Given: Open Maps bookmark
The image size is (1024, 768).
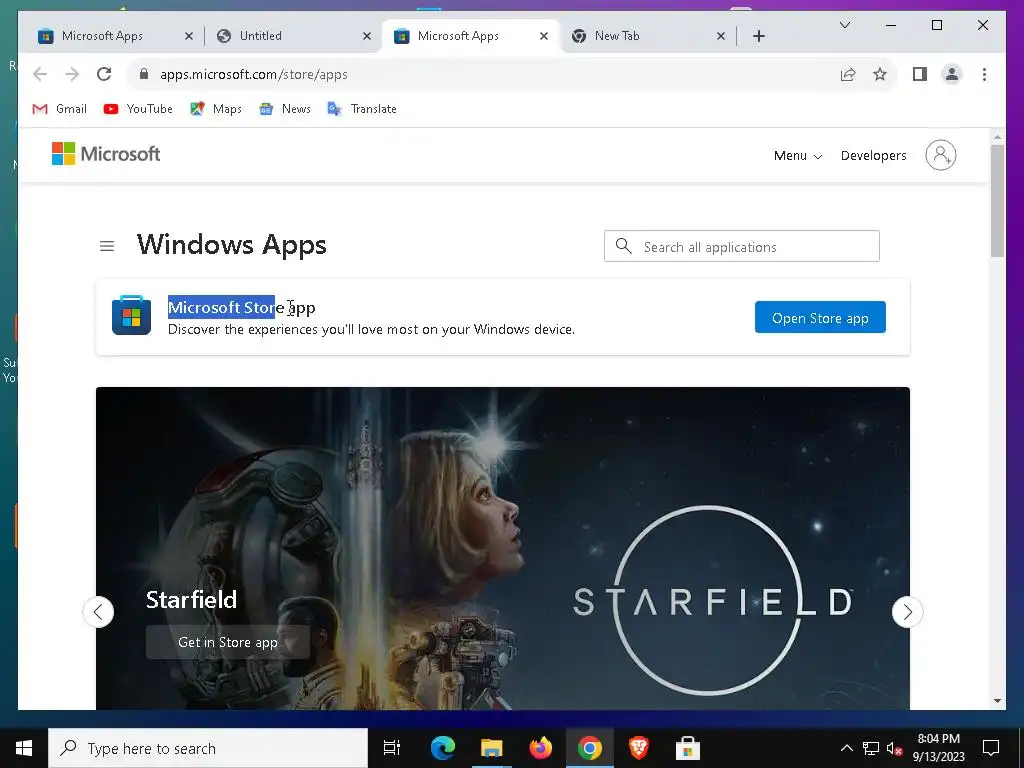Looking at the screenshot, I should [x=216, y=109].
